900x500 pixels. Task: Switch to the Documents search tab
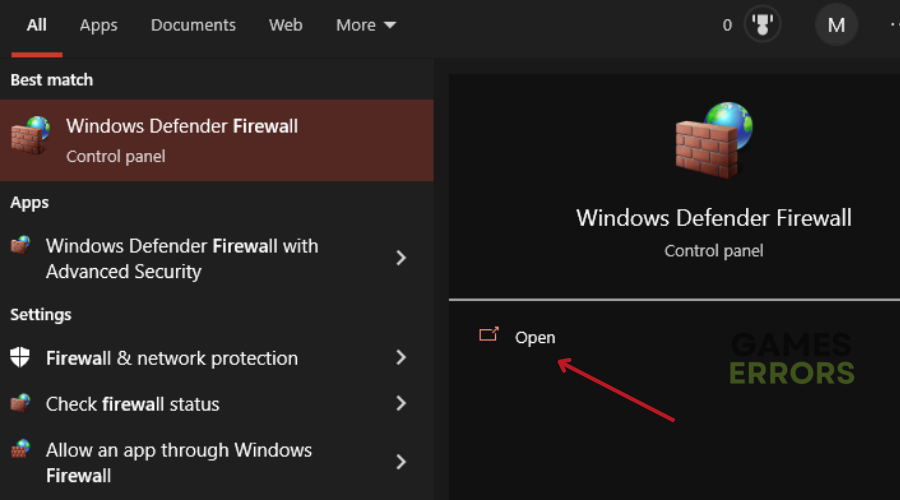(x=193, y=25)
